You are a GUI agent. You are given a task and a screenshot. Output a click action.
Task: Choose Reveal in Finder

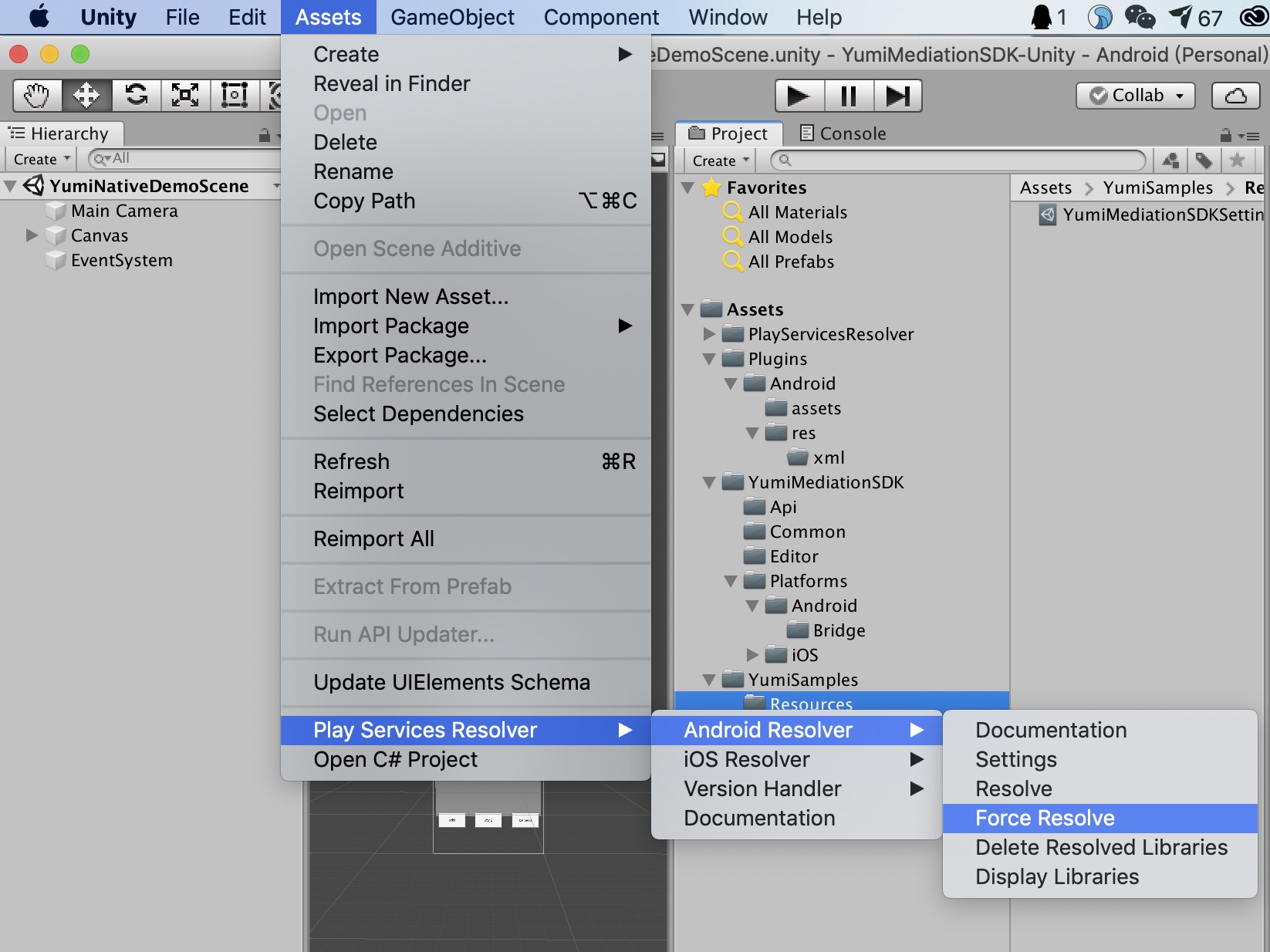[x=466, y=83]
